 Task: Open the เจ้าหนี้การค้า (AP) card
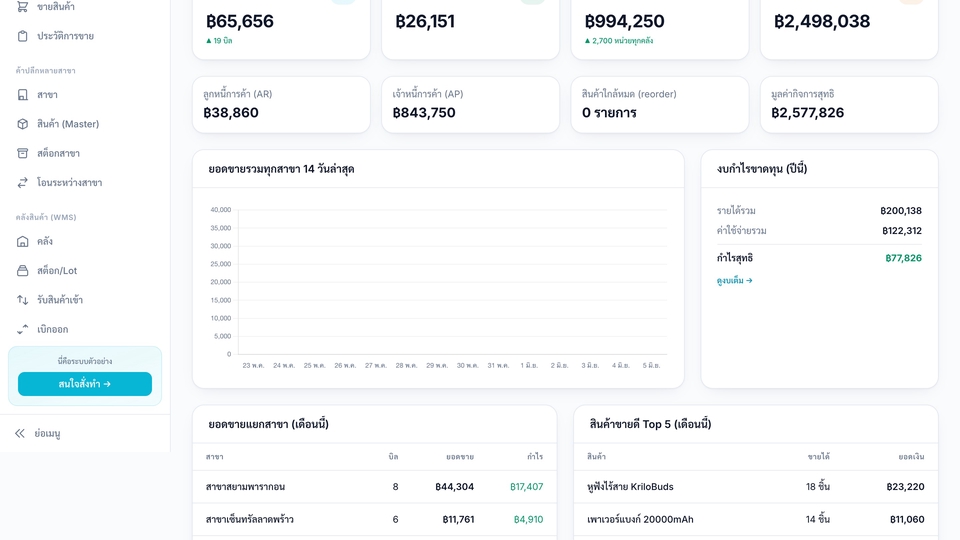[470, 105]
